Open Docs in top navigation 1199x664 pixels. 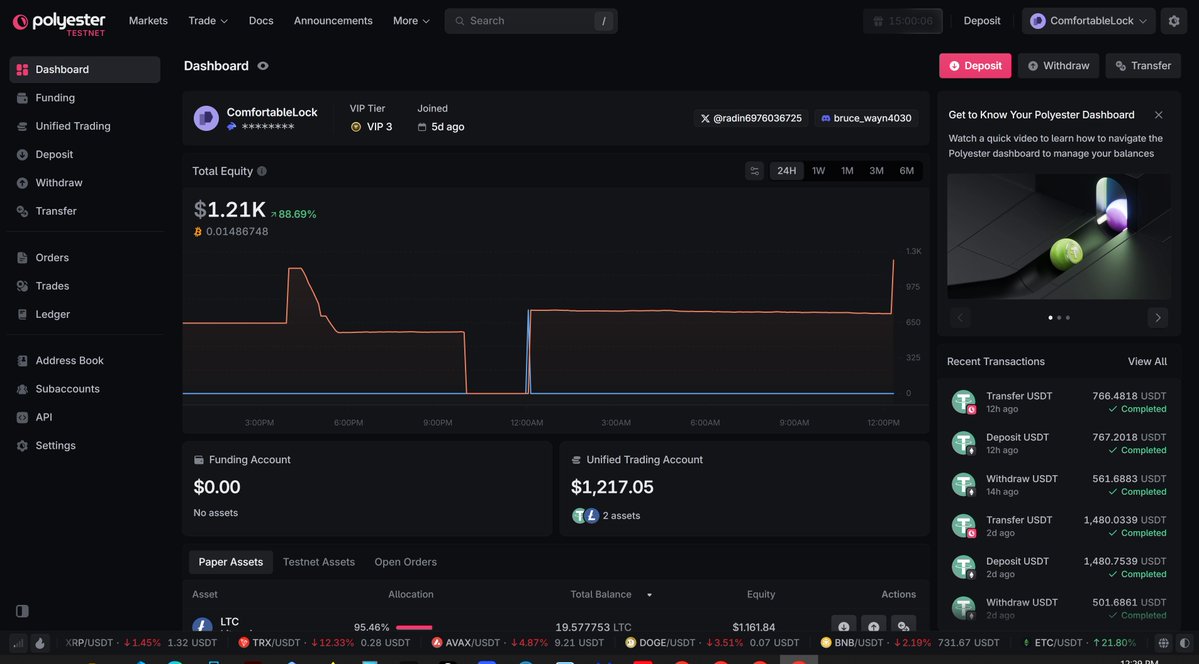261,21
